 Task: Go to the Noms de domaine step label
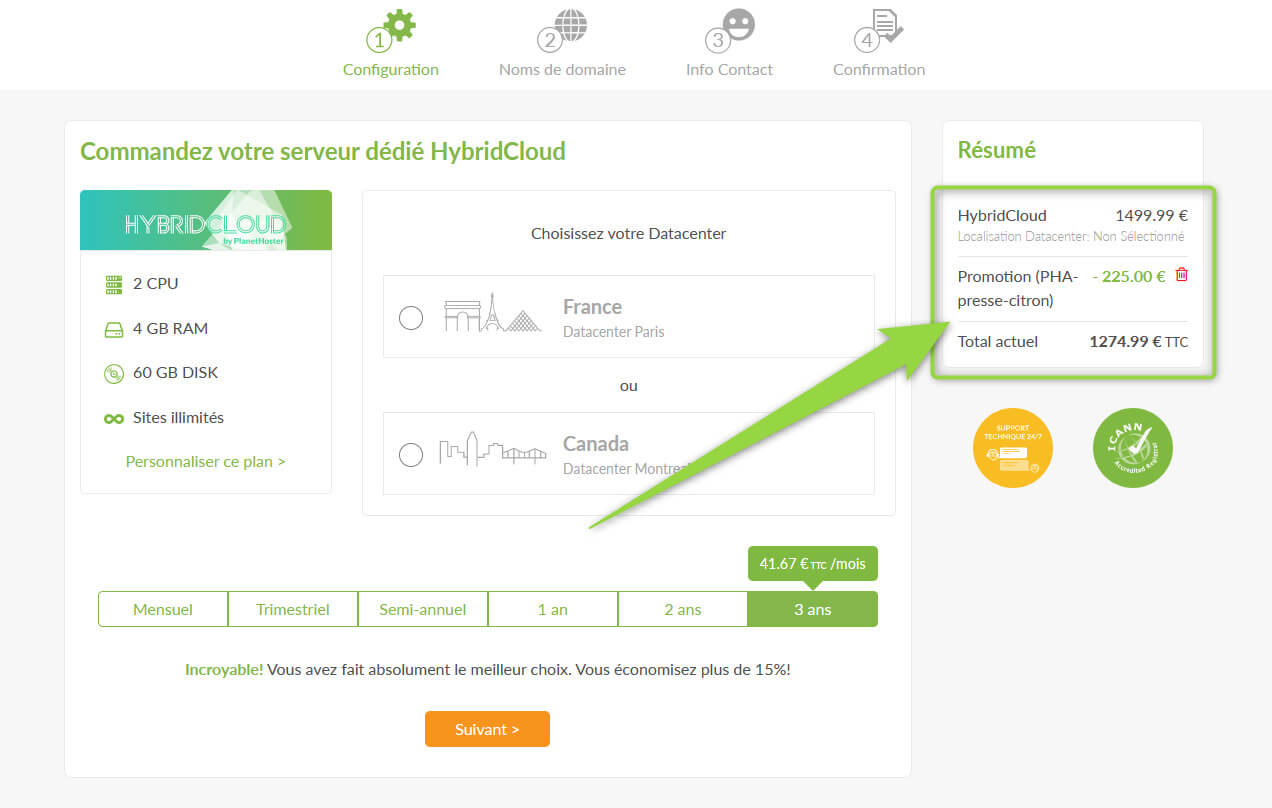(x=562, y=70)
